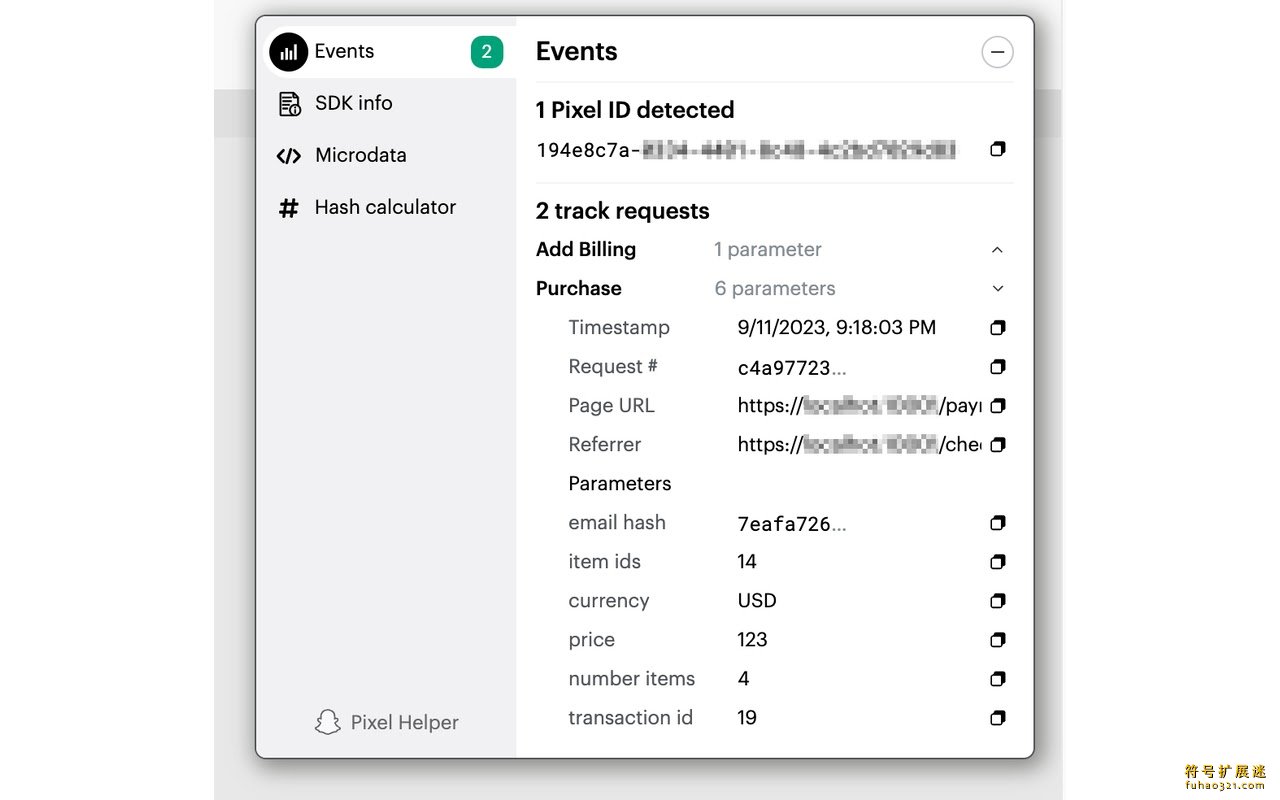Click the Events bar-chart icon
The image size is (1280, 800).
289,52
